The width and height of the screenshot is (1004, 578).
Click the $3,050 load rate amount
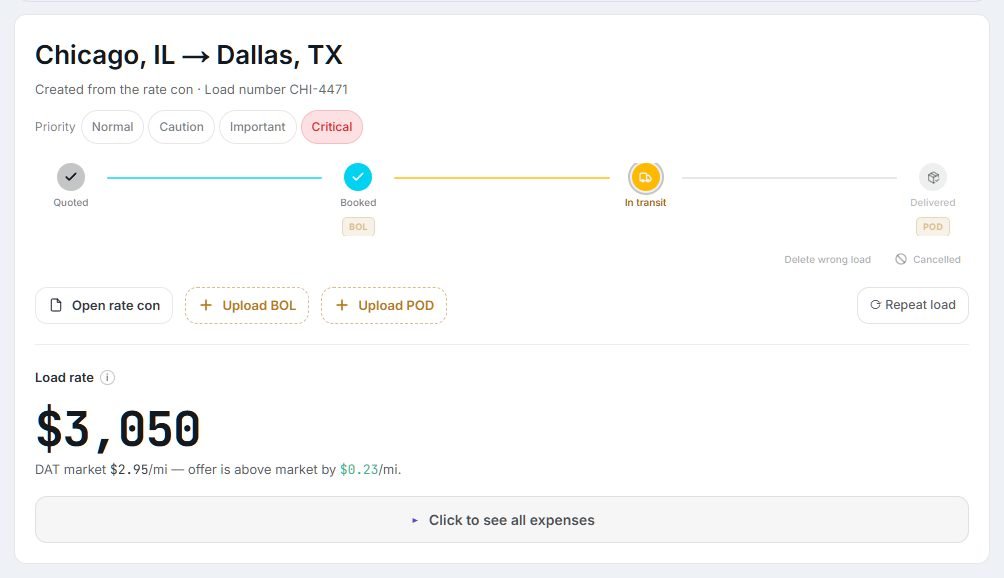pyautogui.click(x=118, y=428)
